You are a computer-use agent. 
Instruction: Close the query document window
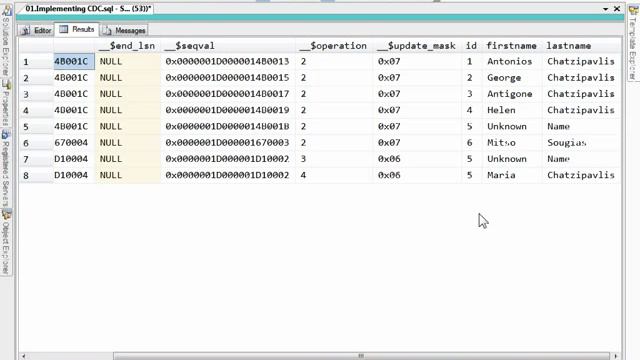click(617, 9)
